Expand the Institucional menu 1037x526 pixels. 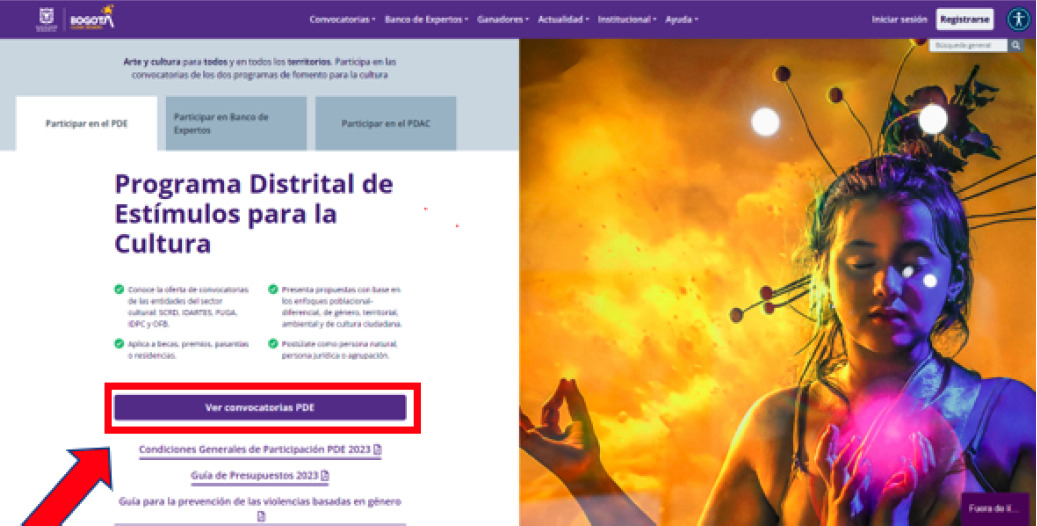pyautogui.click(x=627, y=19)
